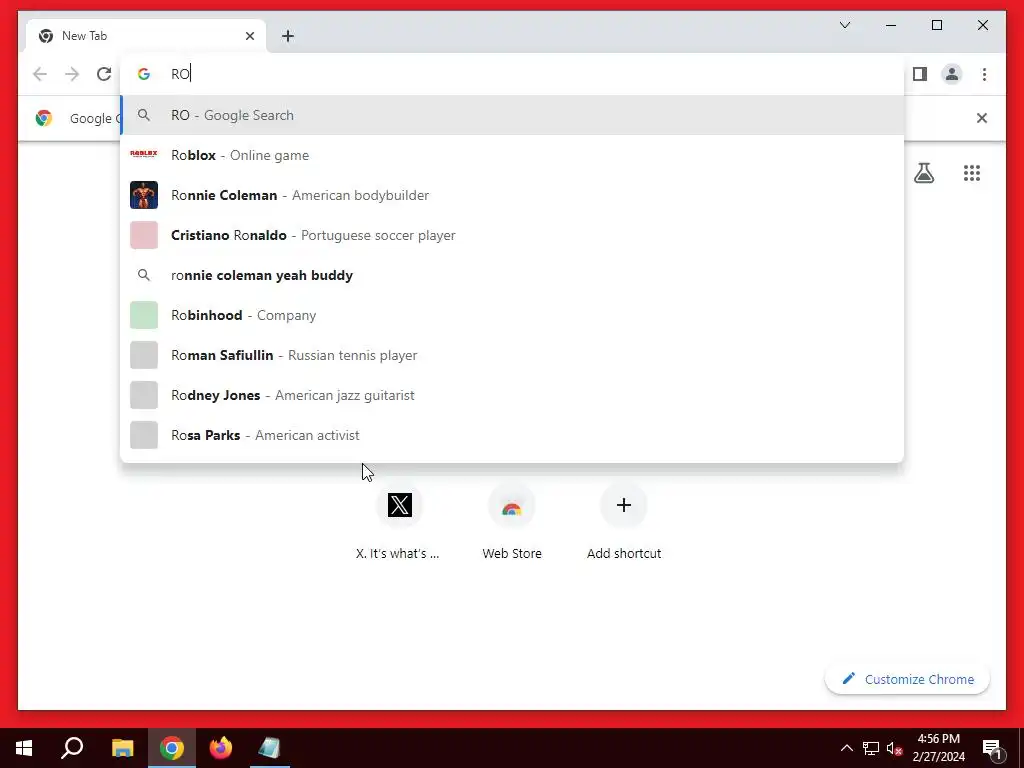
Task: Choose Roblox Online game suggestion
Action: click(x=513, y=155)
